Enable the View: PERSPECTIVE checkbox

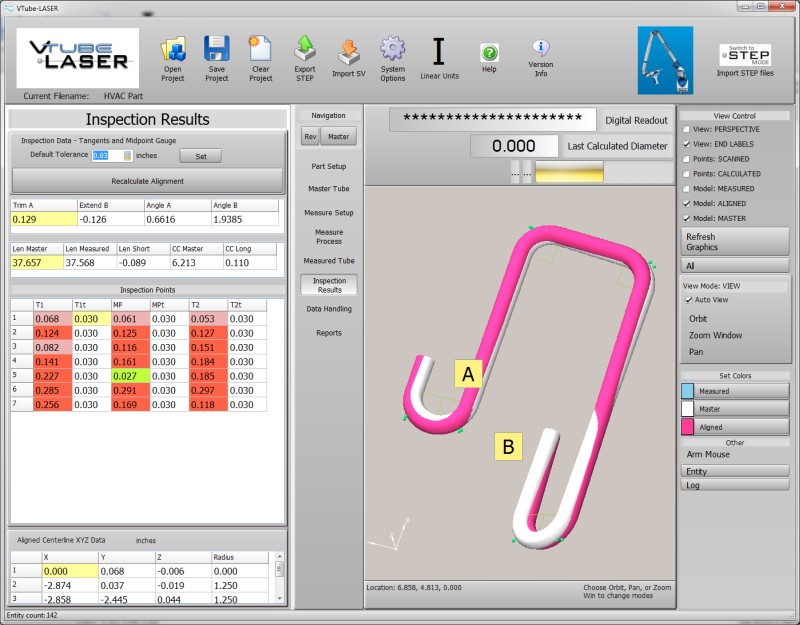[686, 129]
